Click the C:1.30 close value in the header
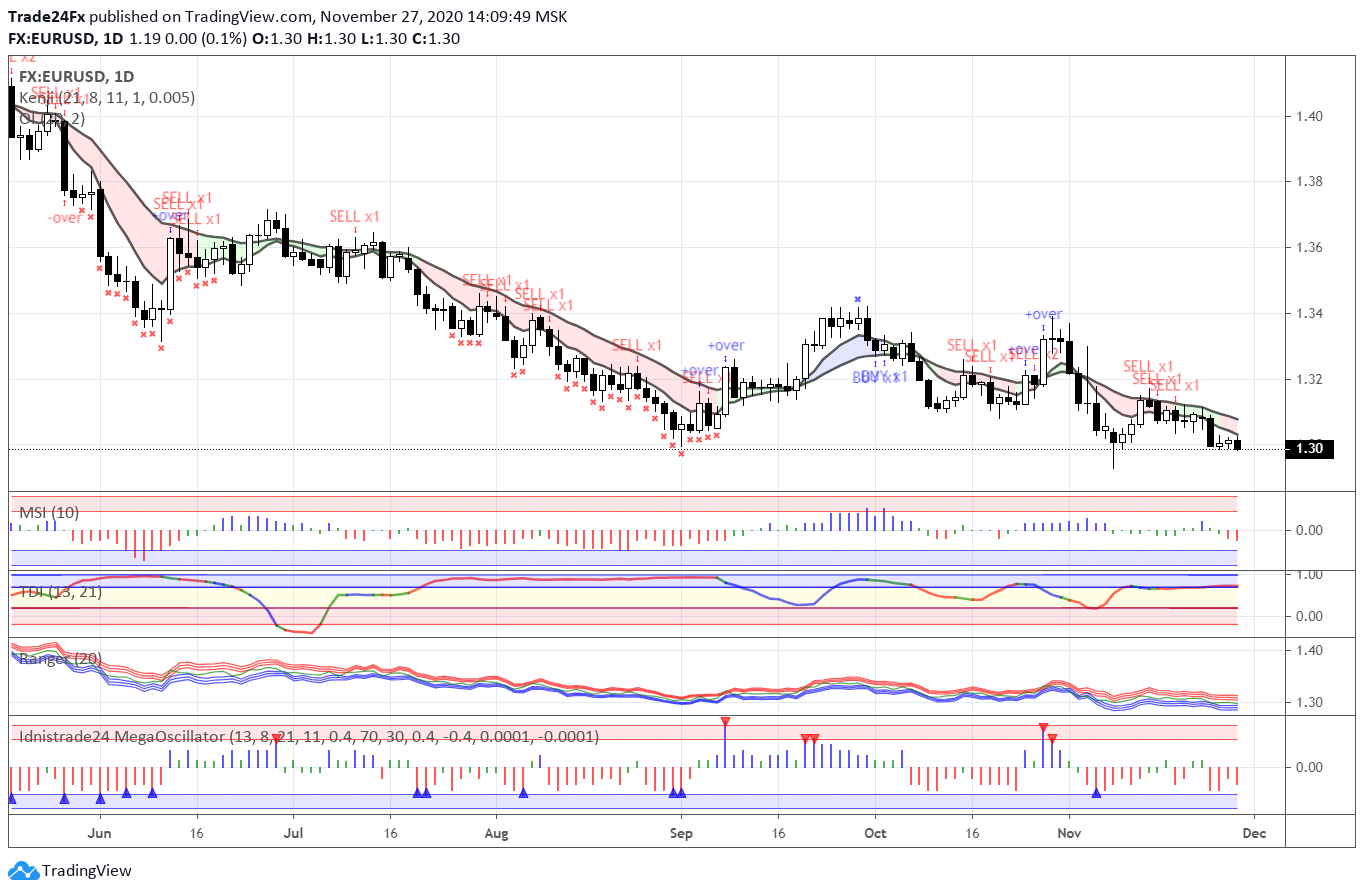1364x894 pixels. (438, 39)
